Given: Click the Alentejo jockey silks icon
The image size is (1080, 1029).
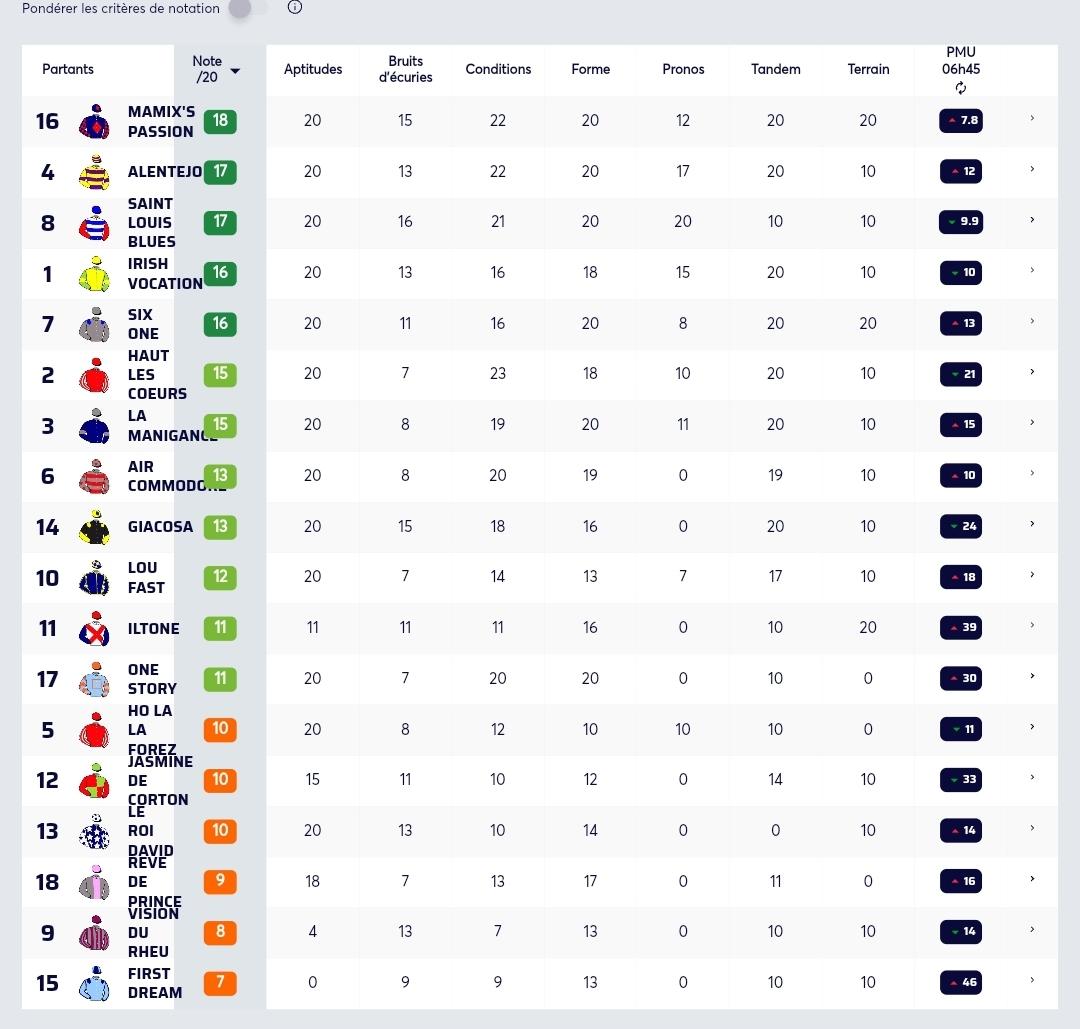Looking at the screenshot, I should click(x=94, y=172).
